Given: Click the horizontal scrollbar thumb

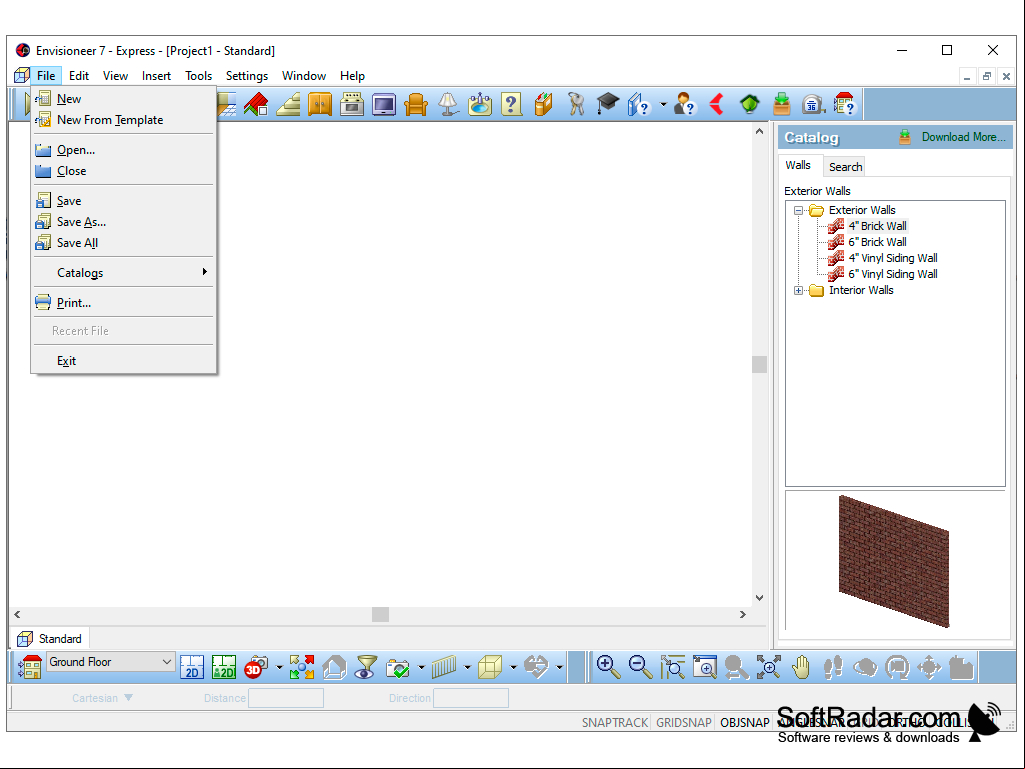Looking at the screenshot, I should pyautogui.click(x=380, y=614).
